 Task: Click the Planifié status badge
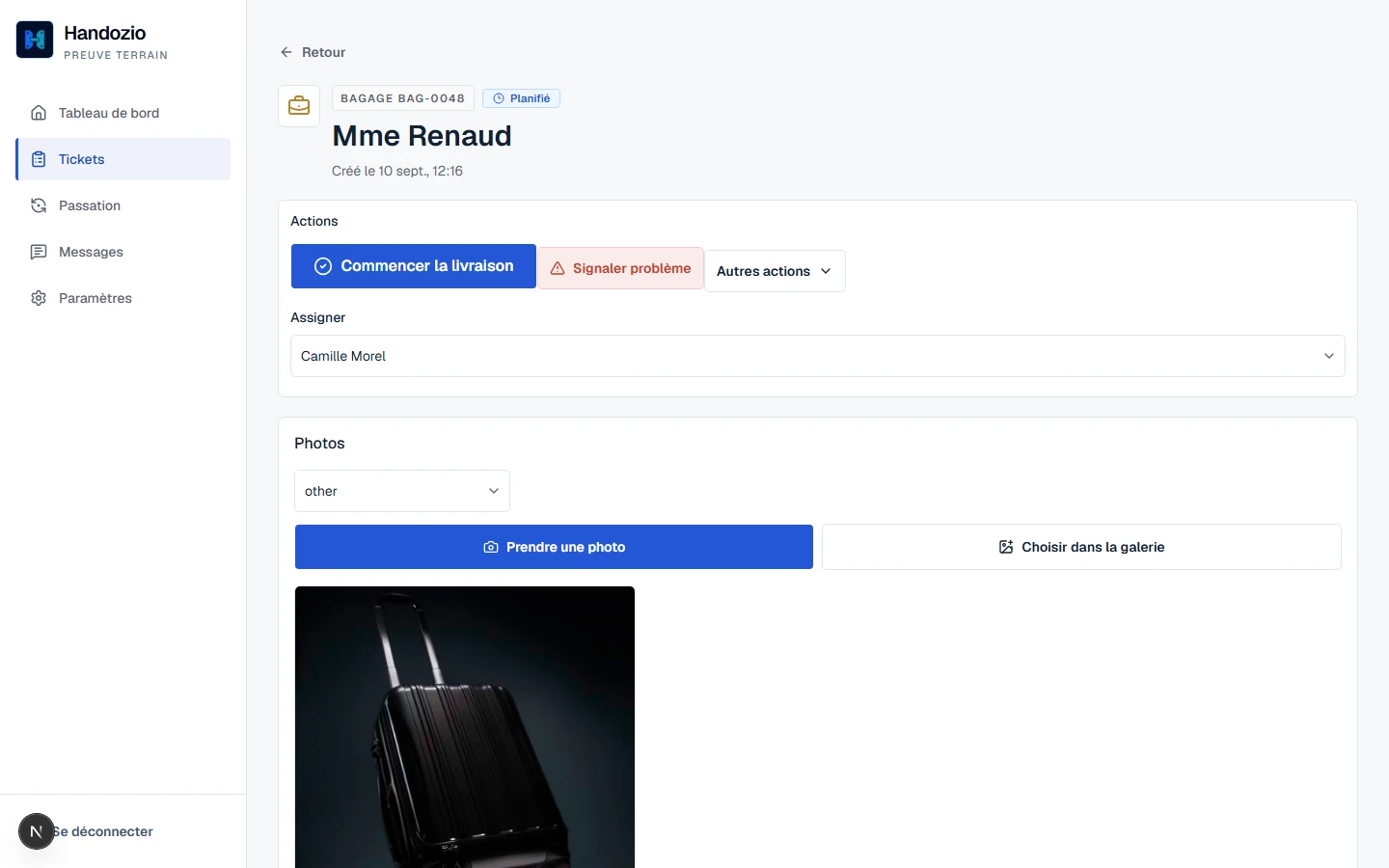coord(521,98)
